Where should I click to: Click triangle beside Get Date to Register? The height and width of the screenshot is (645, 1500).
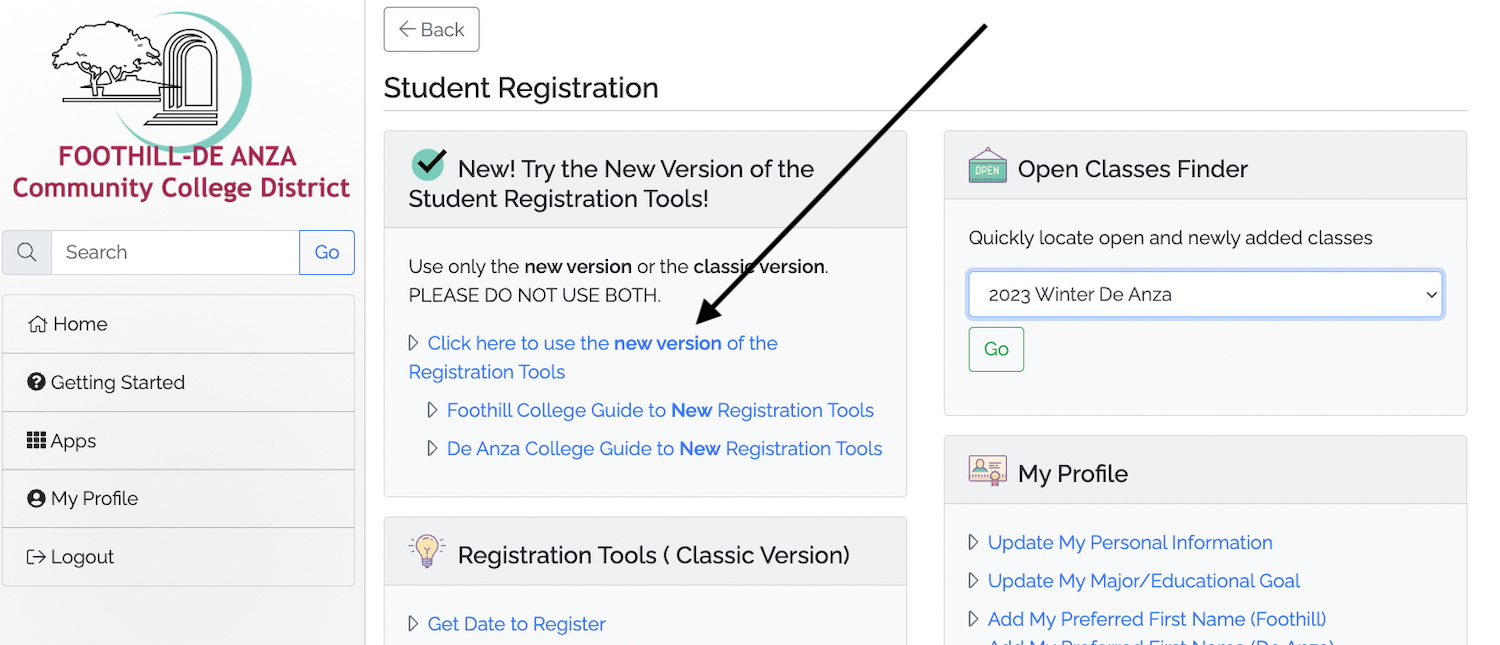click(x=414, y=624)
